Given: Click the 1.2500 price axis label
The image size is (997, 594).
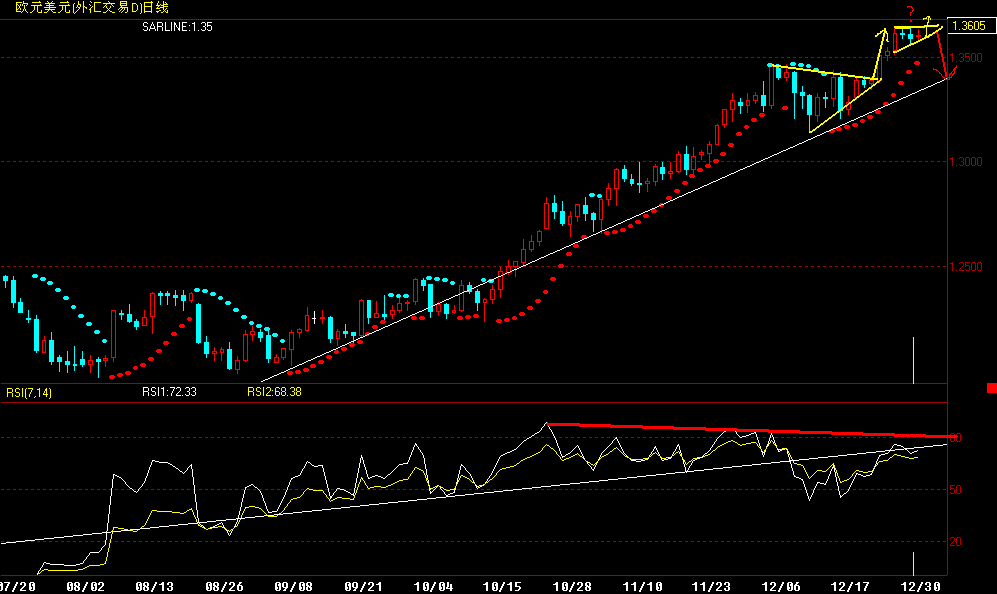Looking at the screenshot, I should [x=968, y=266].
